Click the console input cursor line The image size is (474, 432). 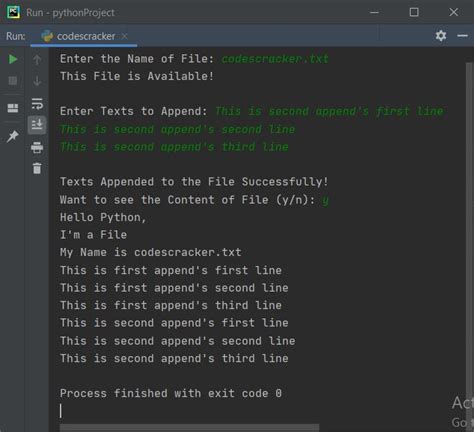pyautogui.click(x=61, y=411)
